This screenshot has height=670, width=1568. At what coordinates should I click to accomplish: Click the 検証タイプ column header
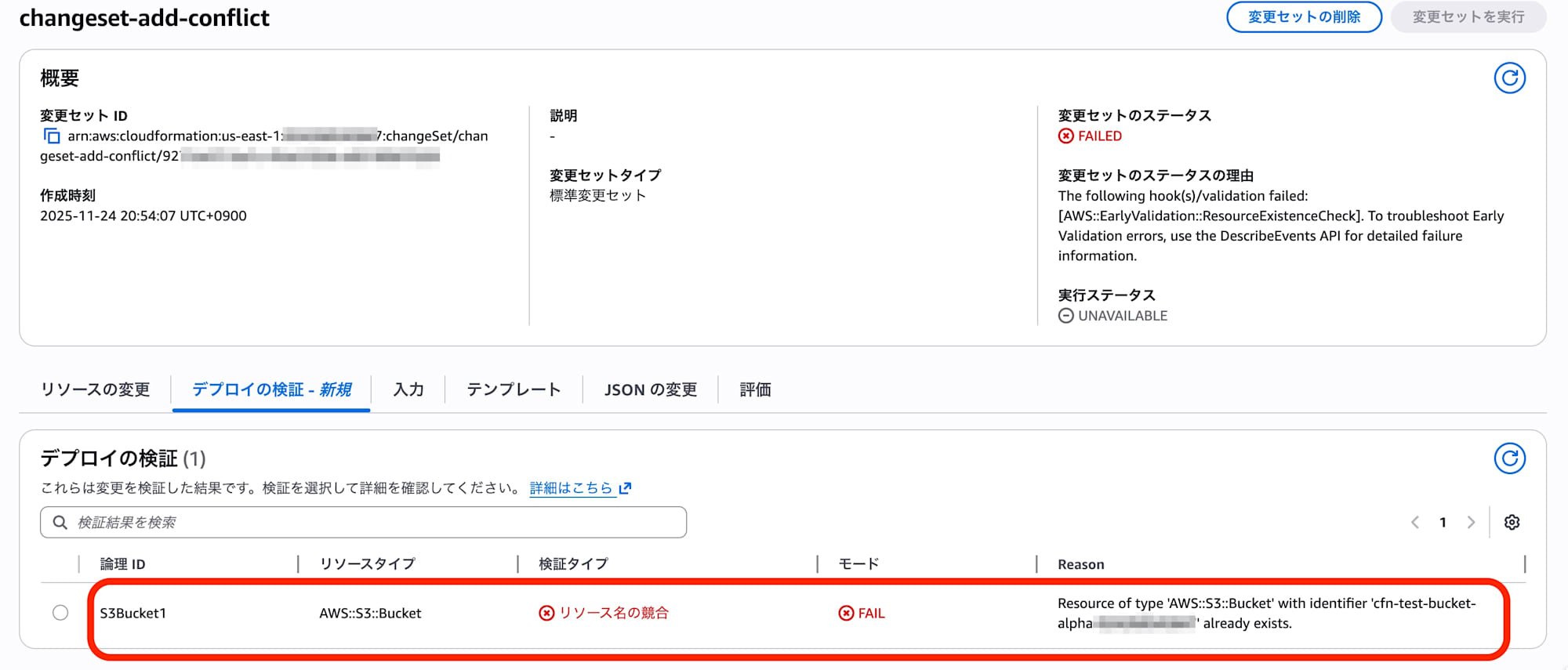pos(573,564)
